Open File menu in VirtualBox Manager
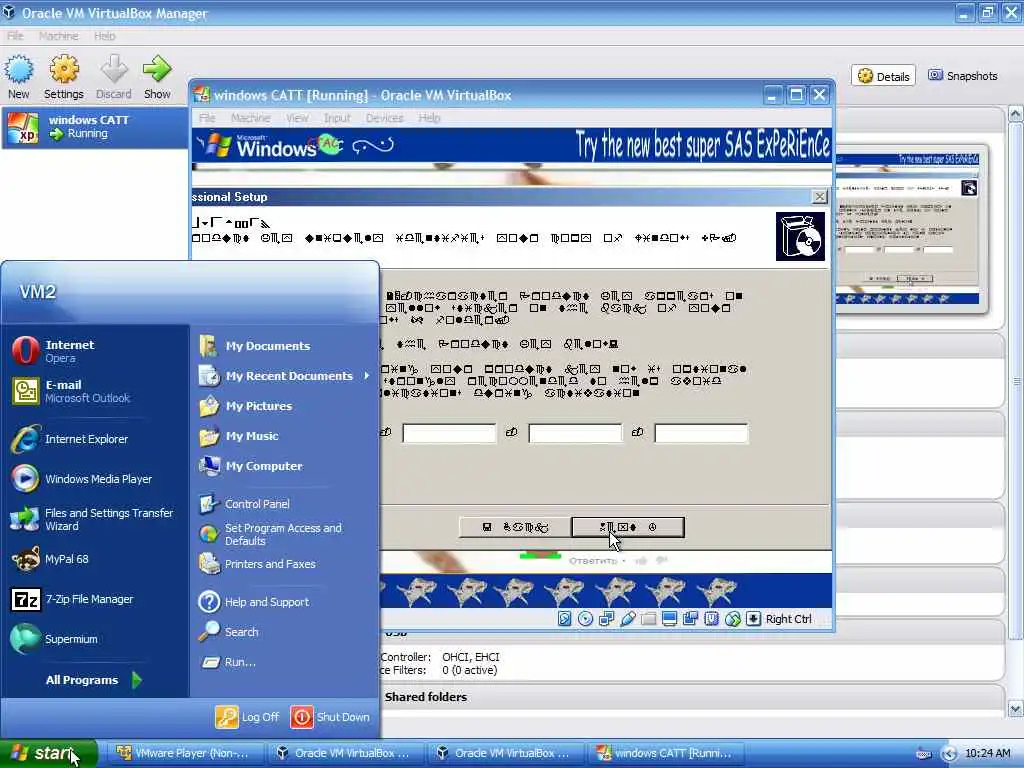The width and height of the screenshot is (1024, 768). click(x=15, y=36)
